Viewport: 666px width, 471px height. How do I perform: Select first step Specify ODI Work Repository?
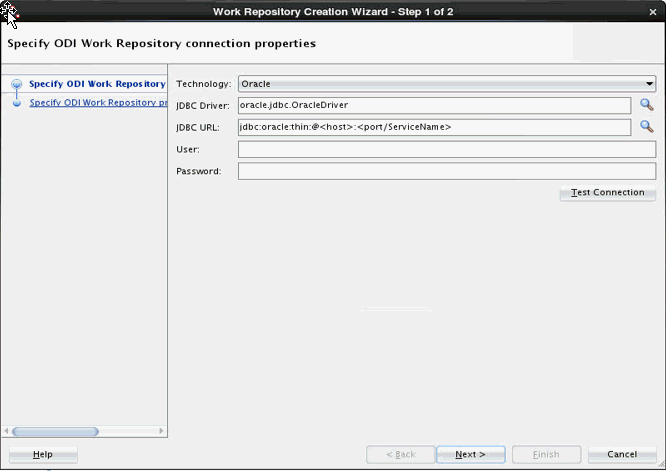tap(97, 84)
